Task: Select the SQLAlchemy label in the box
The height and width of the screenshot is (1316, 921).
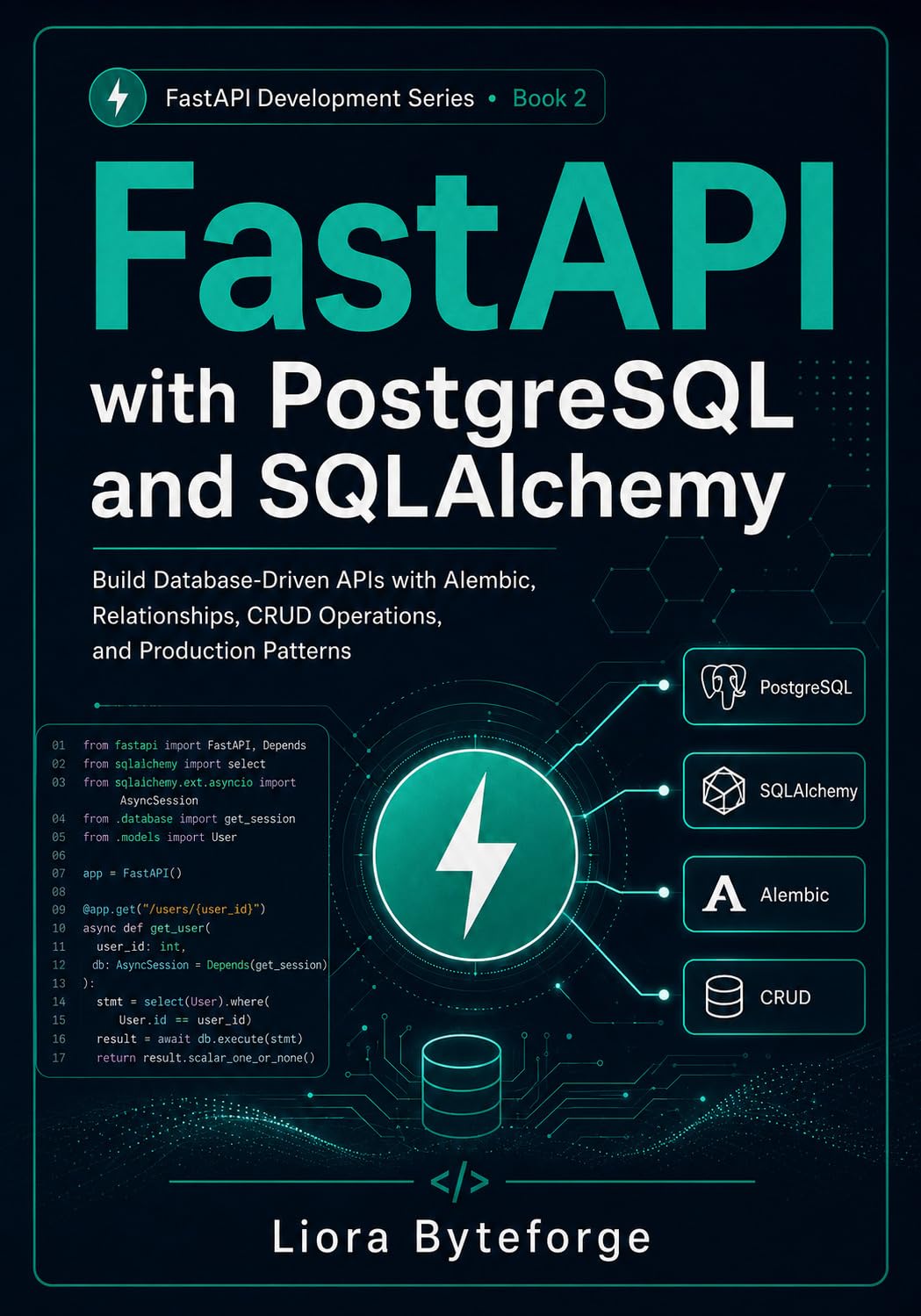Action: (x=808, y=791)
